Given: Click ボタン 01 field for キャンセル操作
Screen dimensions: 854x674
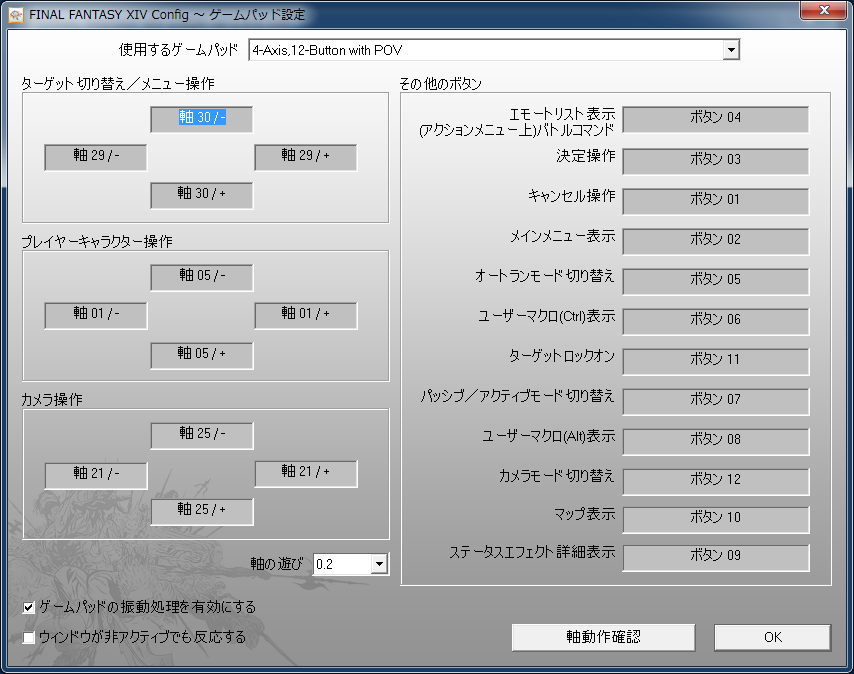Looking at the screenshot, I should pos(716,201).
